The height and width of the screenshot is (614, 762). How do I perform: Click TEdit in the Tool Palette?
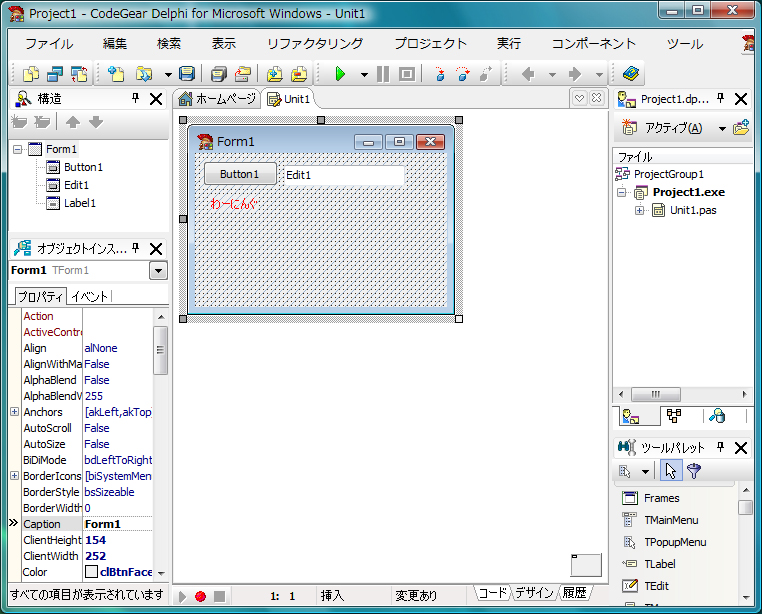click(656, 586)
